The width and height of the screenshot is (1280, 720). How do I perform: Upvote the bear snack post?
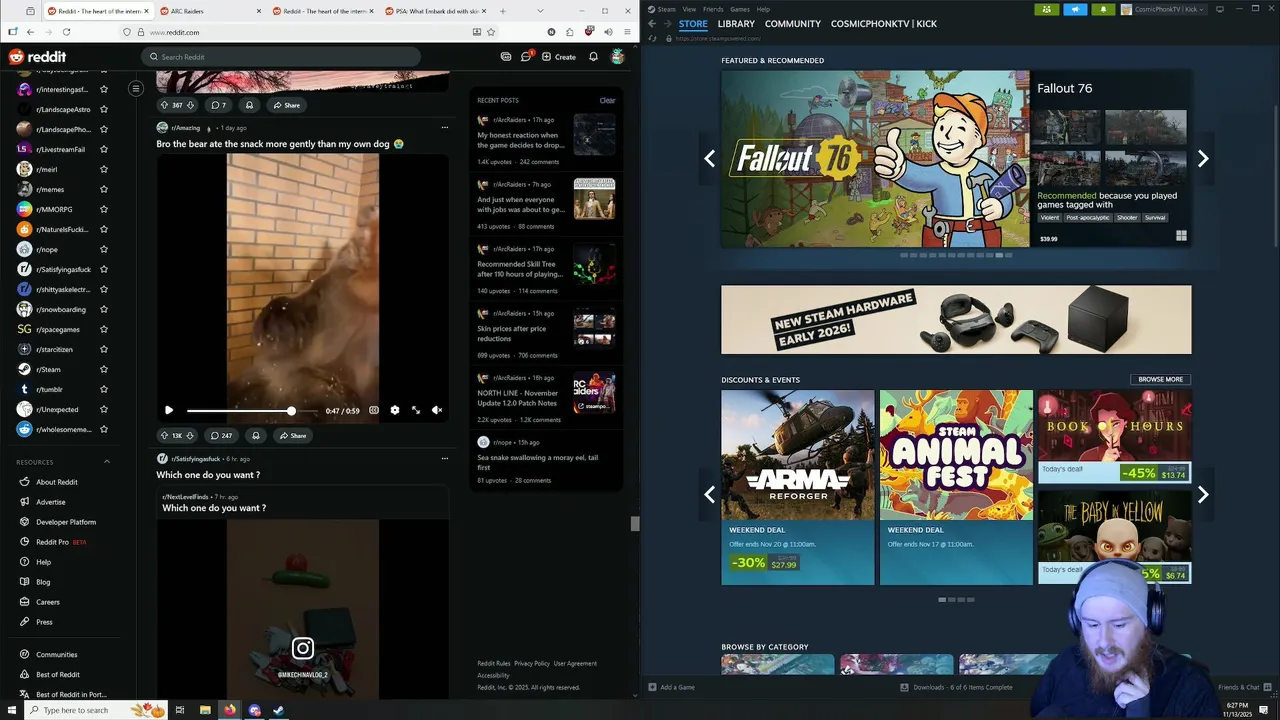point(164,436)
